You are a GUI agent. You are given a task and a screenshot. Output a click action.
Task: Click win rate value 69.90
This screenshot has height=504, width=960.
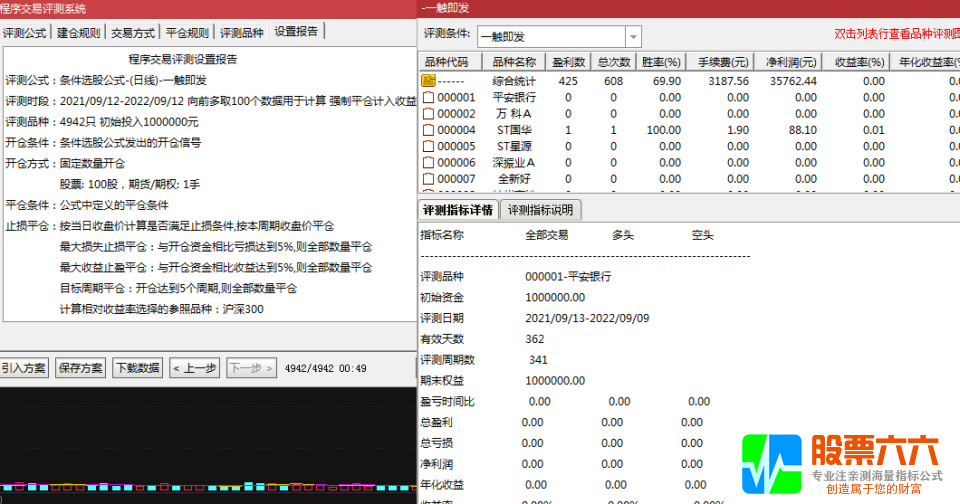(667, 81)
